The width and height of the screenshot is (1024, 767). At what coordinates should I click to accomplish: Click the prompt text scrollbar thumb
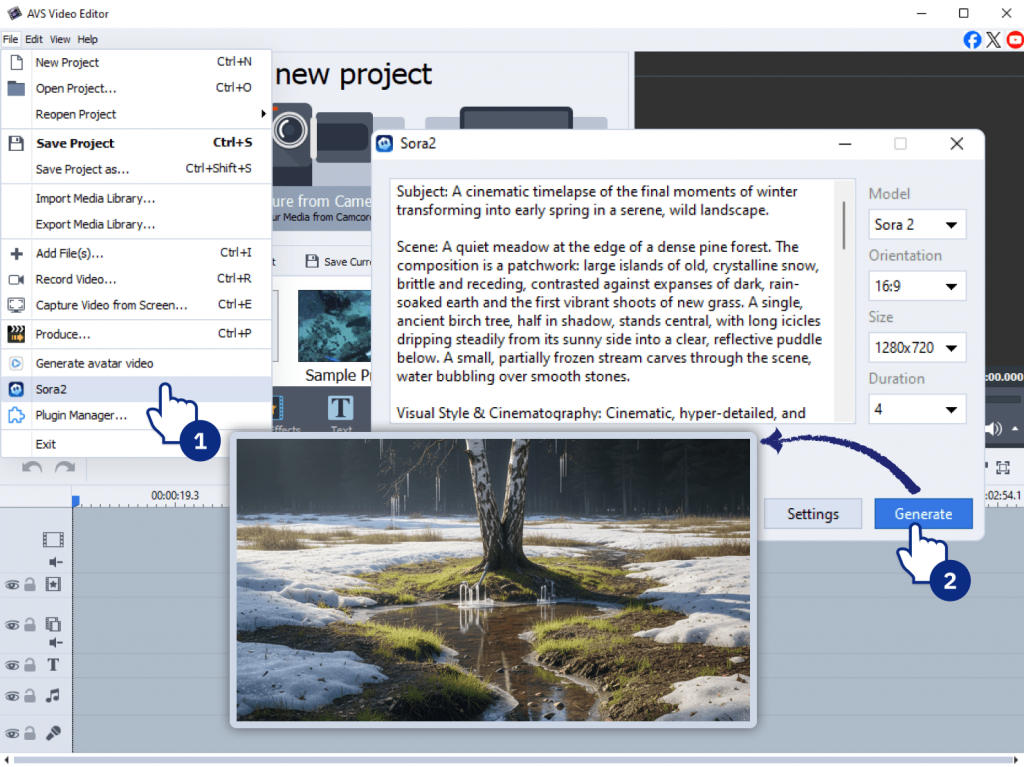click(844, 225)
